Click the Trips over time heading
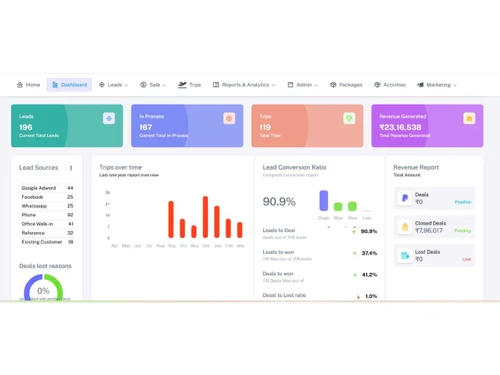 click(x=121, y=167)
